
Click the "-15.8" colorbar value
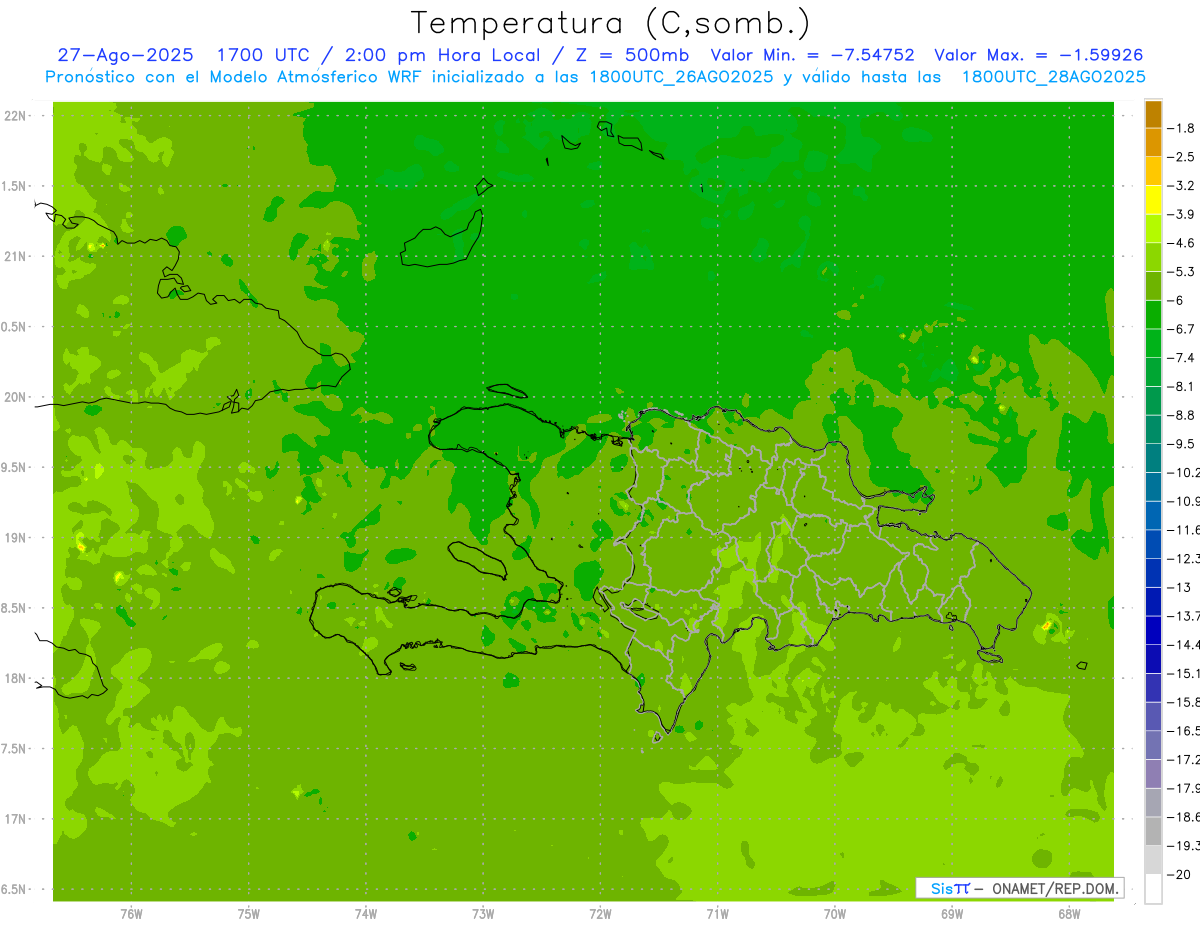(x=1183, y=702)
